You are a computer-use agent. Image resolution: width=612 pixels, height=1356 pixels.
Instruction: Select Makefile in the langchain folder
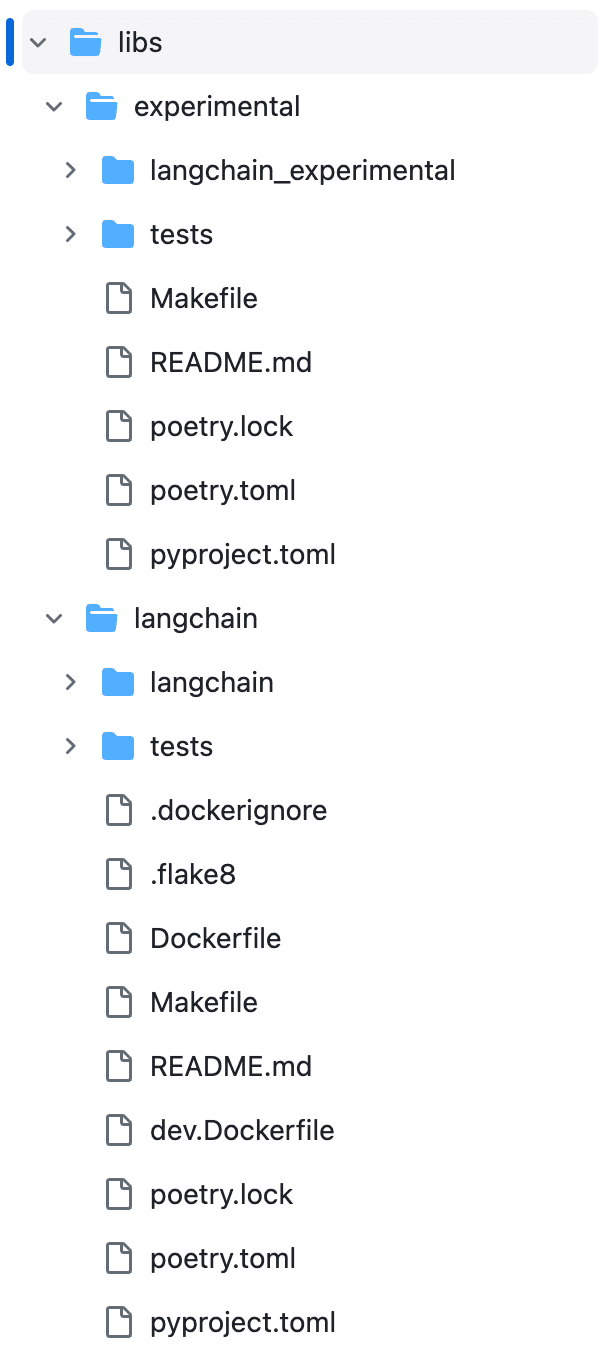click(204, 1002)
